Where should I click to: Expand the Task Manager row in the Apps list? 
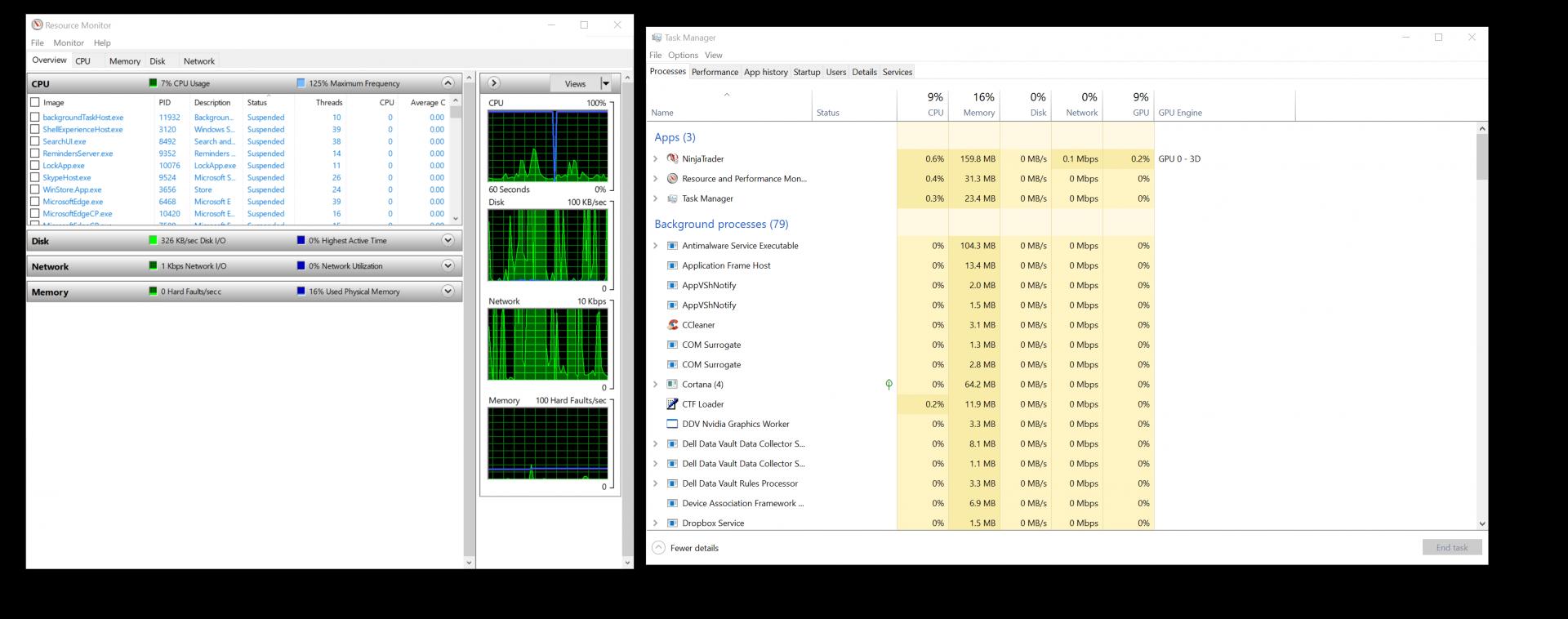(655, 198)
